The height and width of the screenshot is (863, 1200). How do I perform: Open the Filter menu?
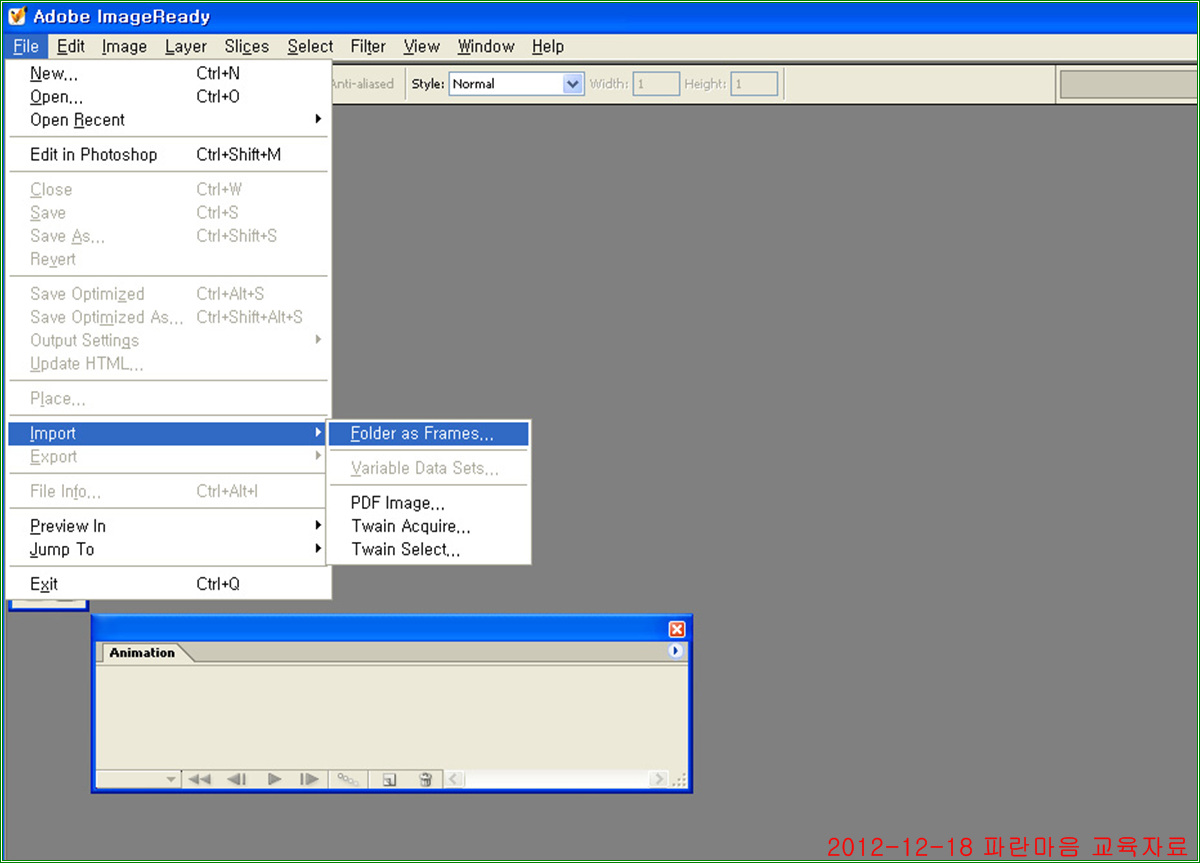point(368,46)
